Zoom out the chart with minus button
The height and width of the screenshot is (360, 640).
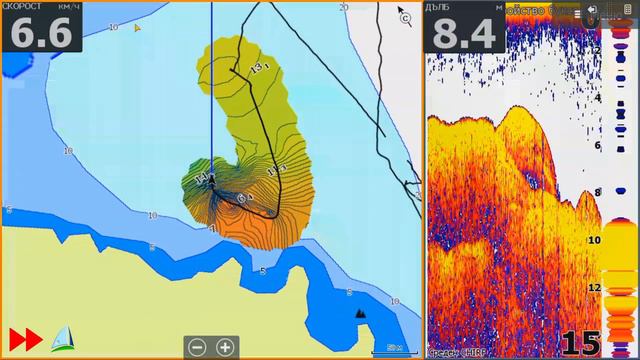pos(197,347)
